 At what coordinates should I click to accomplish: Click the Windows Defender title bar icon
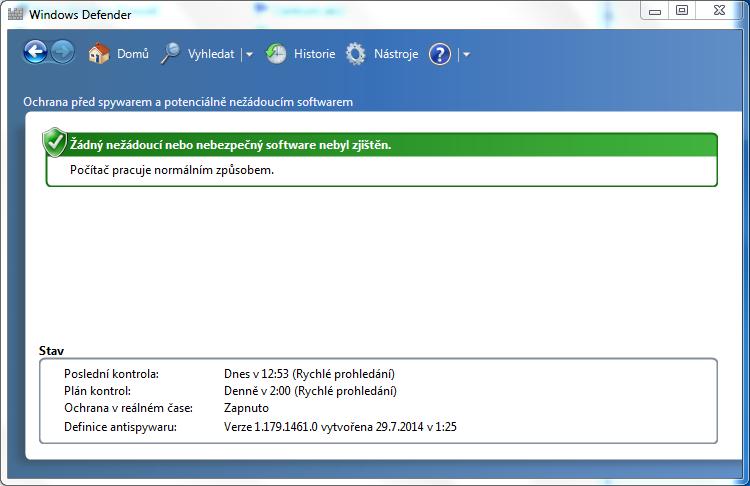pos(15,14)
